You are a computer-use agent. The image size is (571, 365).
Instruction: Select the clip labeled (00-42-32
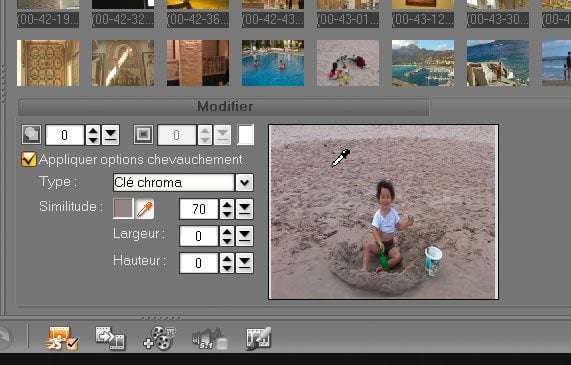point(123,20)
